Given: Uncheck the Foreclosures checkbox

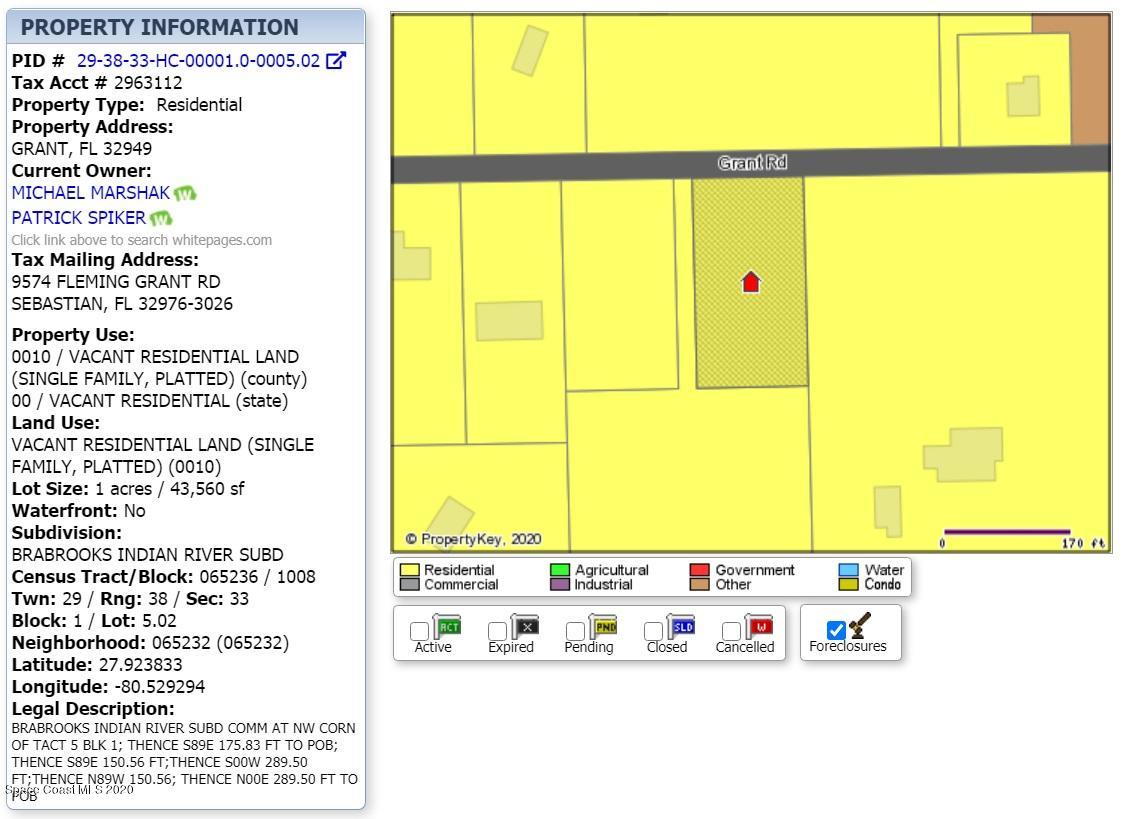Looking at the screenshot, I should coord(836,630).
